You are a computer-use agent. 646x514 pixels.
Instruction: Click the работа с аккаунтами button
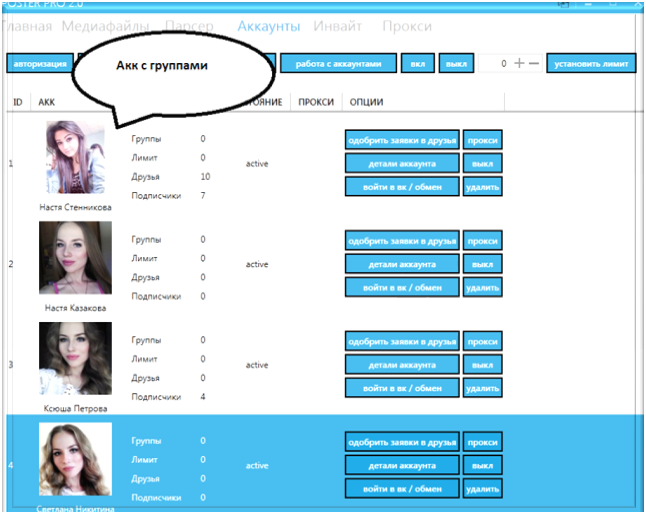(338, 63)
